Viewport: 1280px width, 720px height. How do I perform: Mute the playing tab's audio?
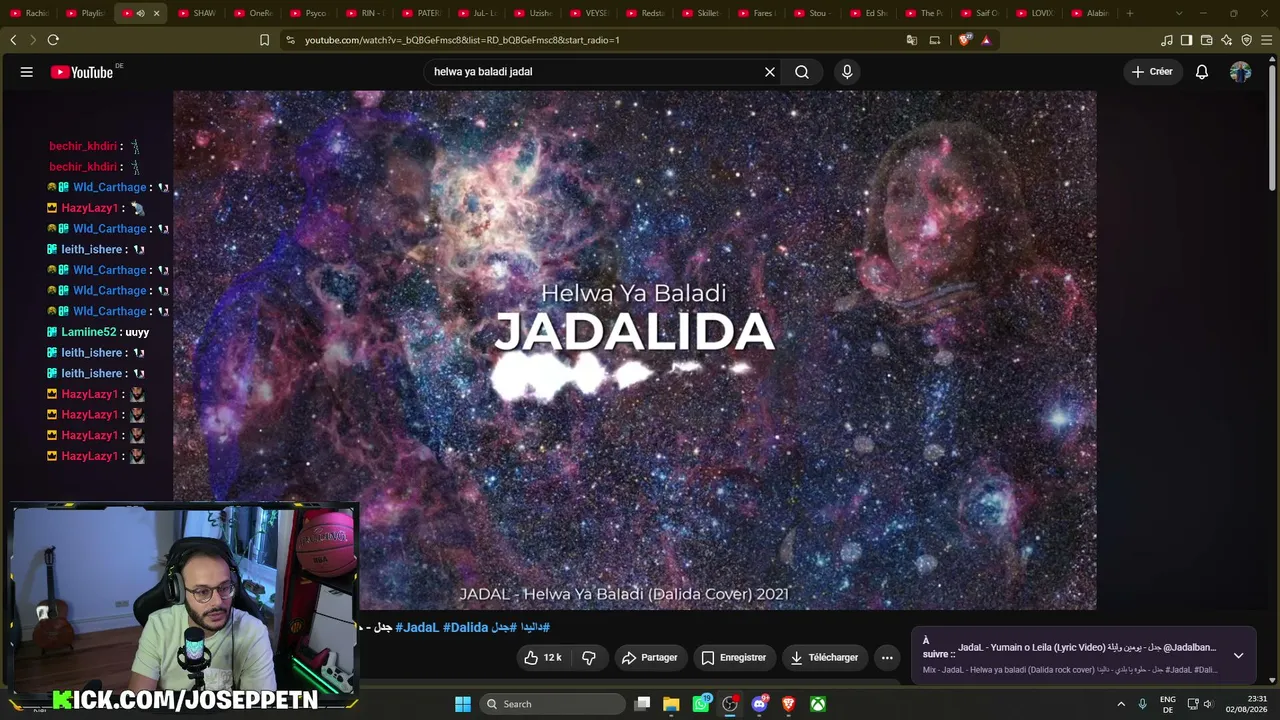[140, 13]
